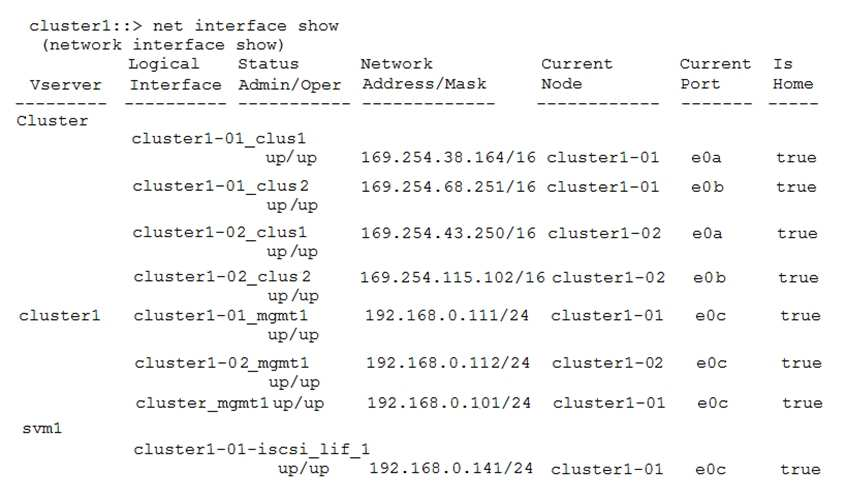Select the cluster1-01_mgmt1 interface name

(x=221, y=316)
